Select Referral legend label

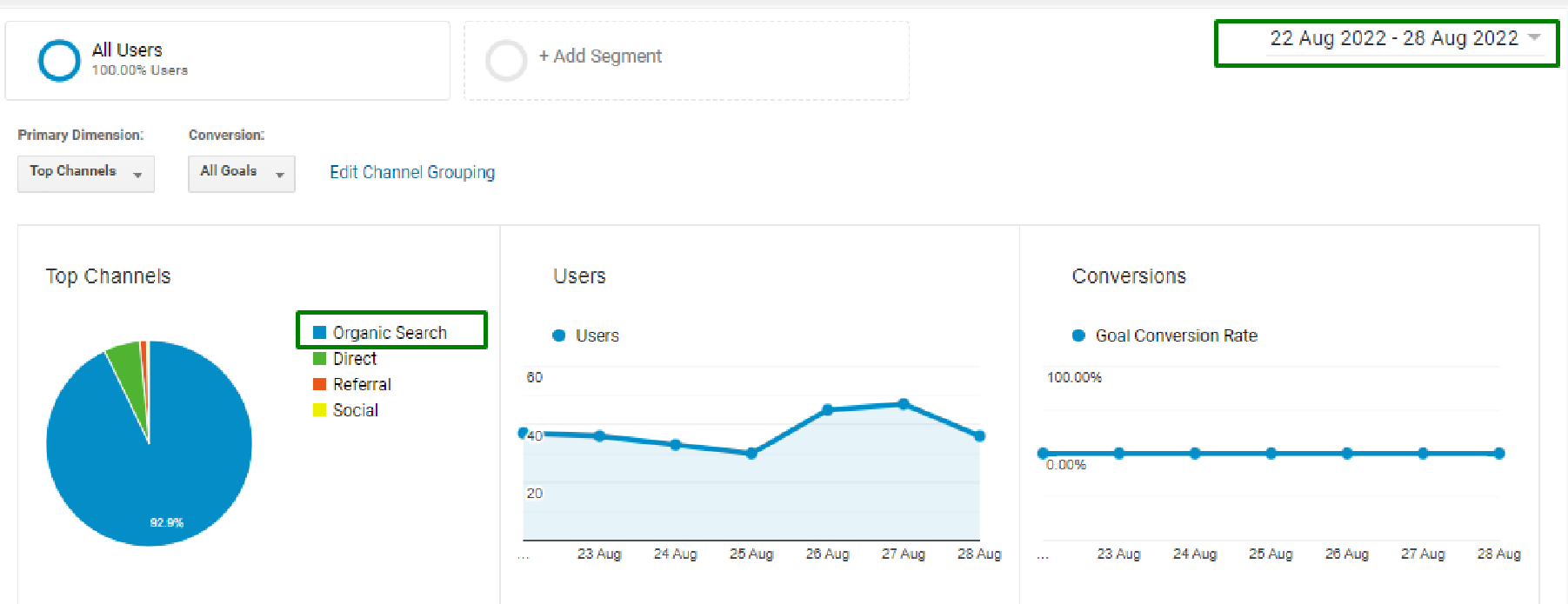362,384
